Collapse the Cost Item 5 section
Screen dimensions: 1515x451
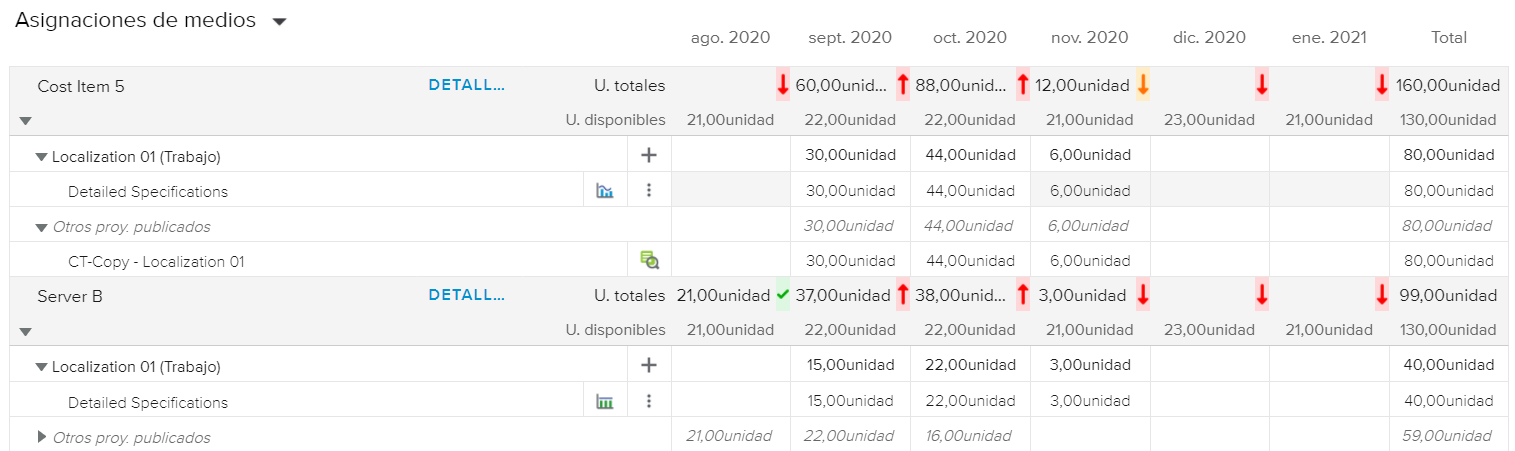click(26, 121)
